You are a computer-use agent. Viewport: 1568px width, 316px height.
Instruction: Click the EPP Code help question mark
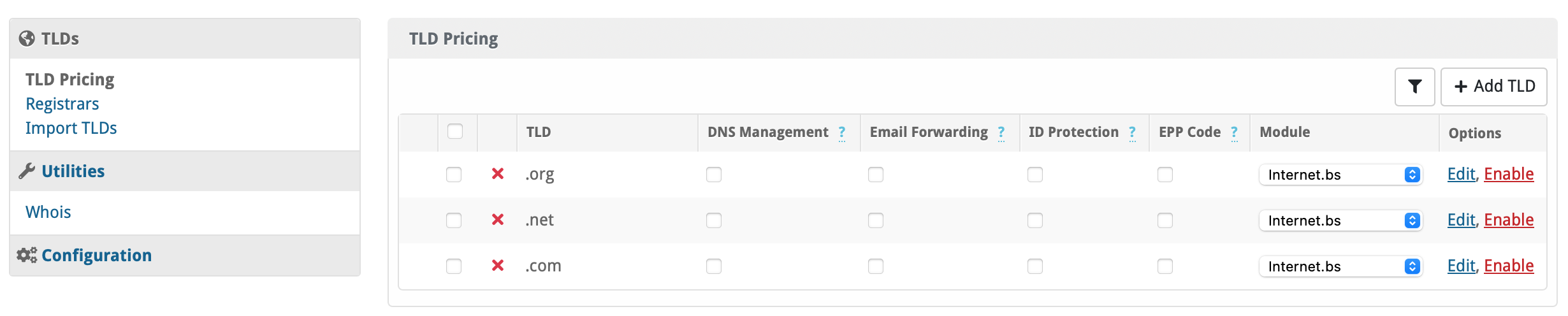1234,133
